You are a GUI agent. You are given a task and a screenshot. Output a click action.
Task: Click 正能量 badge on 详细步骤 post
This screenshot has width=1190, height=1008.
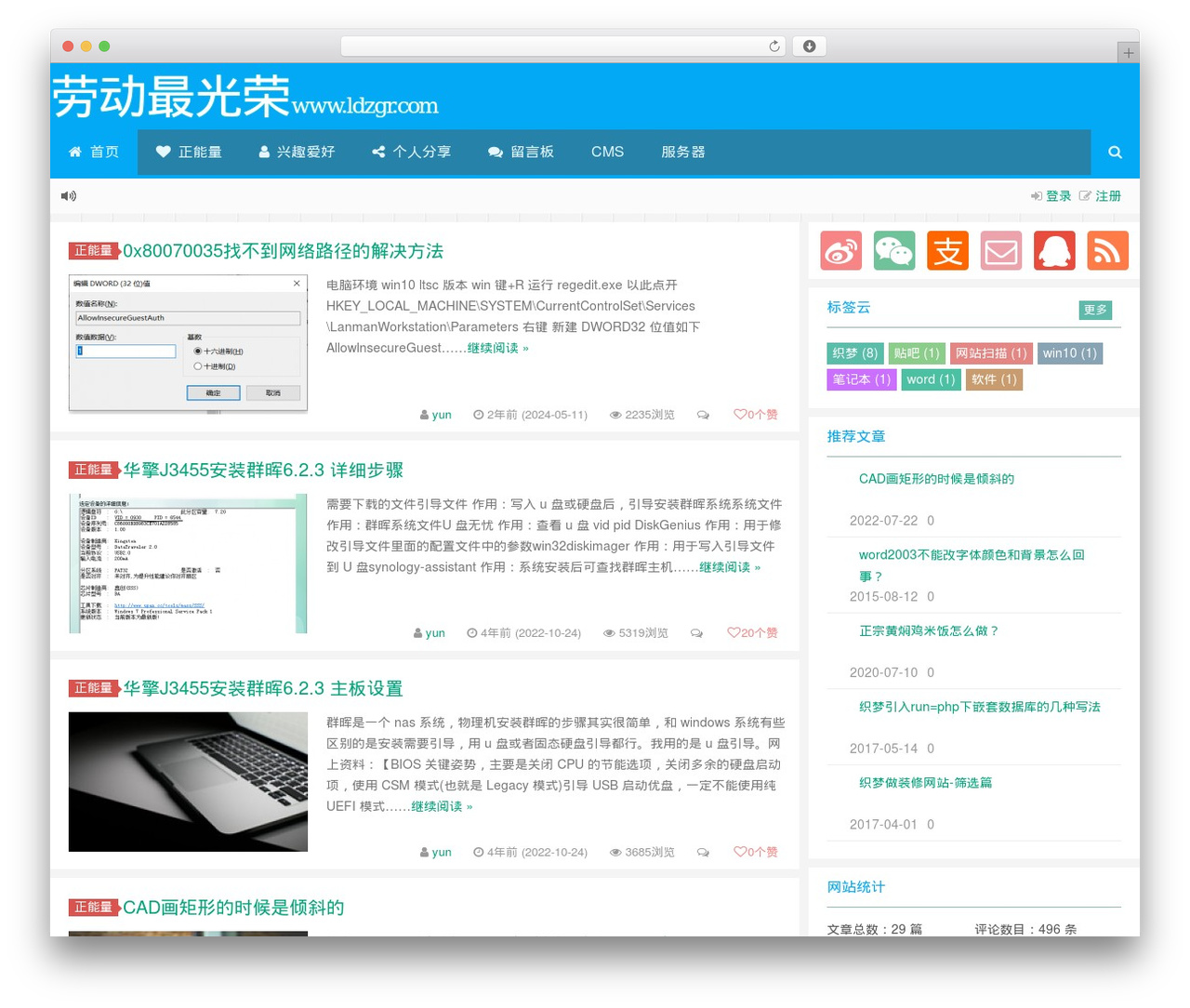pyautogui.click(x=94, y=471)
